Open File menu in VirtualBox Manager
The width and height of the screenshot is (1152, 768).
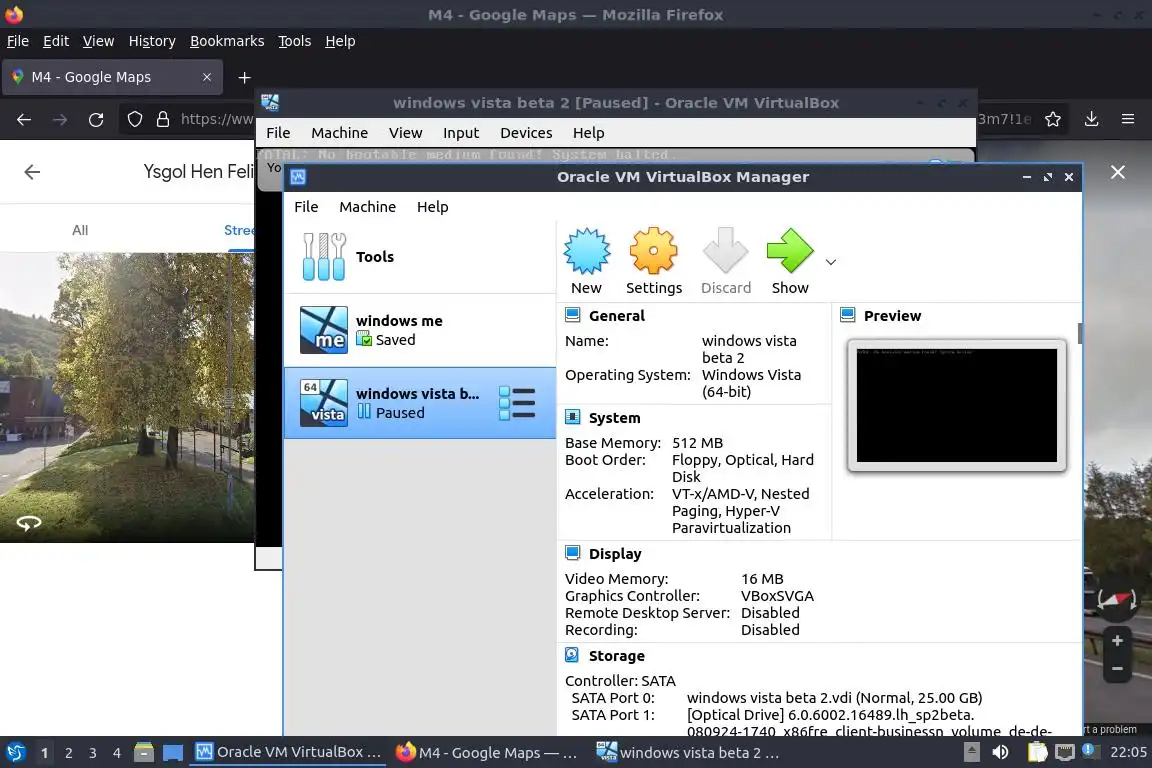click(x=306, y=207)
